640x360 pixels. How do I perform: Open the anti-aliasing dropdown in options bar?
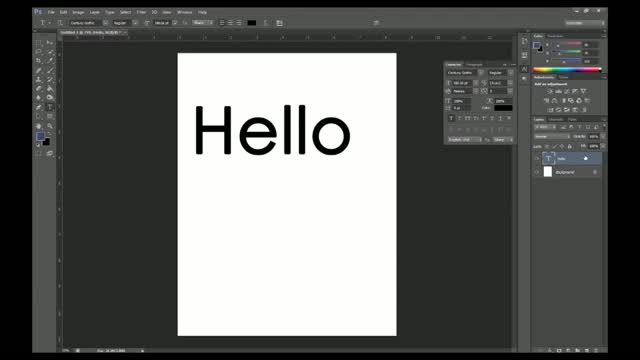pyautogui.click(x=203, y=23)
